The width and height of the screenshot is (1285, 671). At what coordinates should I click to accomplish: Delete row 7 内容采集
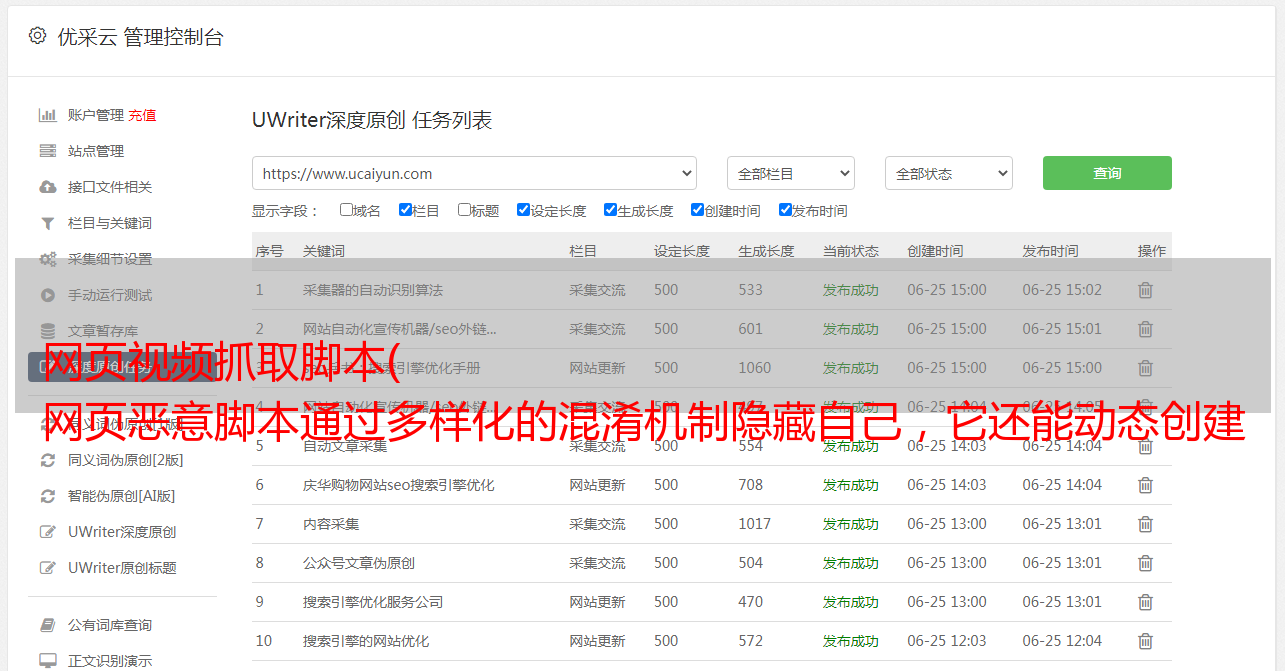coord(1145,524)
